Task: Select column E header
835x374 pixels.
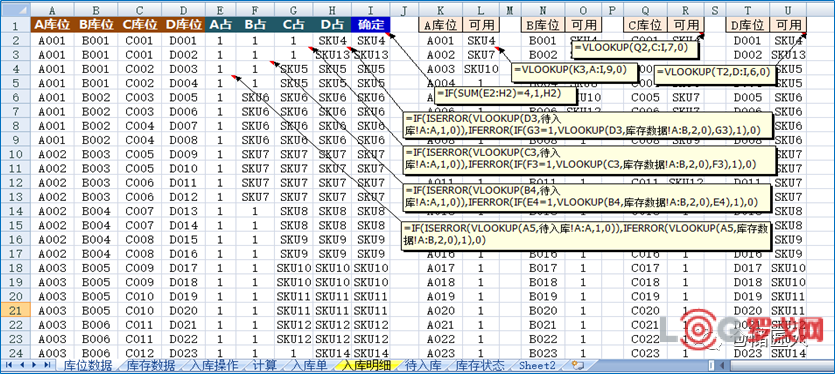Action: pyautogui.click(x=220, y=10)
